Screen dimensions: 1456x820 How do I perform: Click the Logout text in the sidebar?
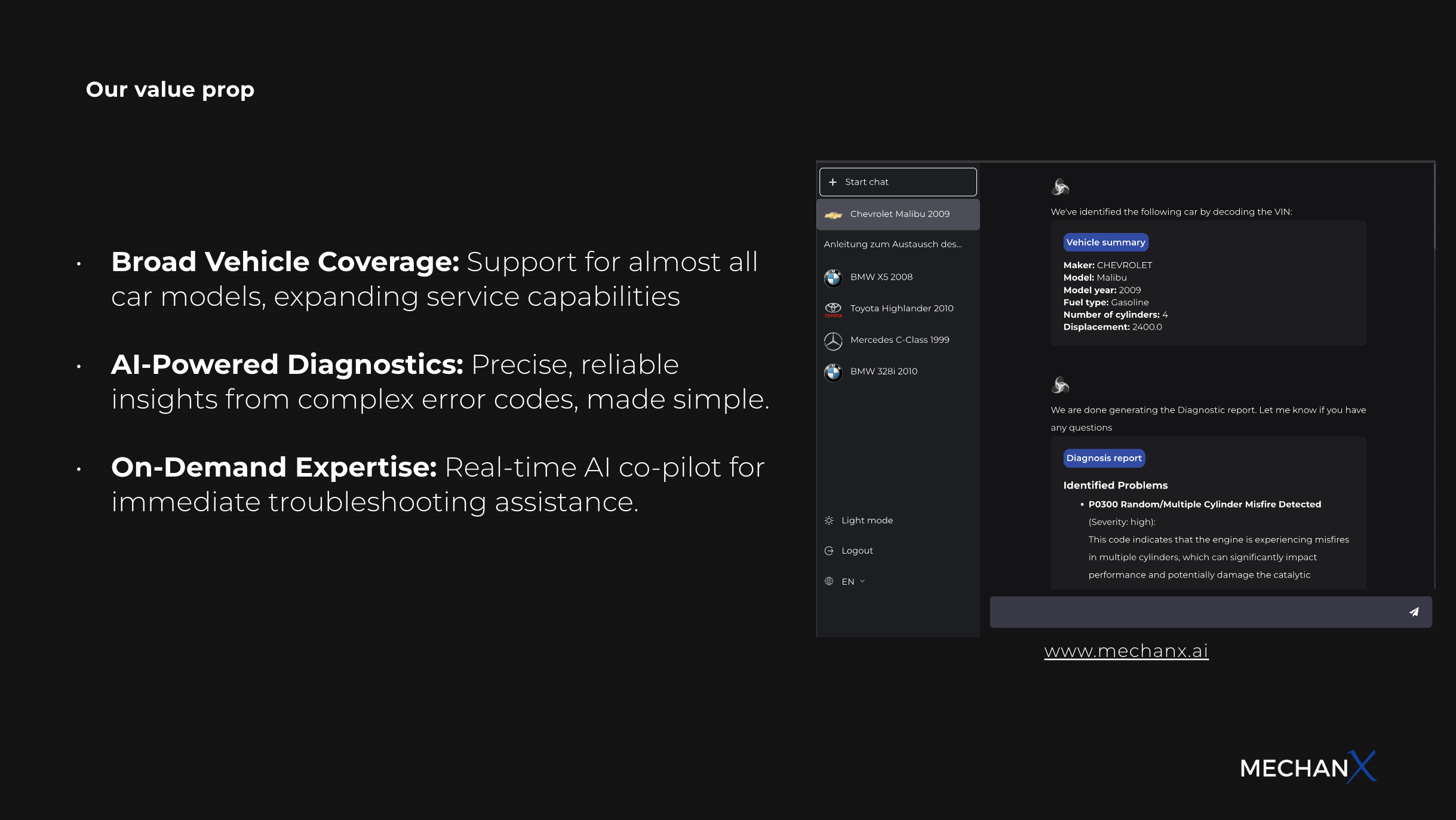tap(857, 551)
